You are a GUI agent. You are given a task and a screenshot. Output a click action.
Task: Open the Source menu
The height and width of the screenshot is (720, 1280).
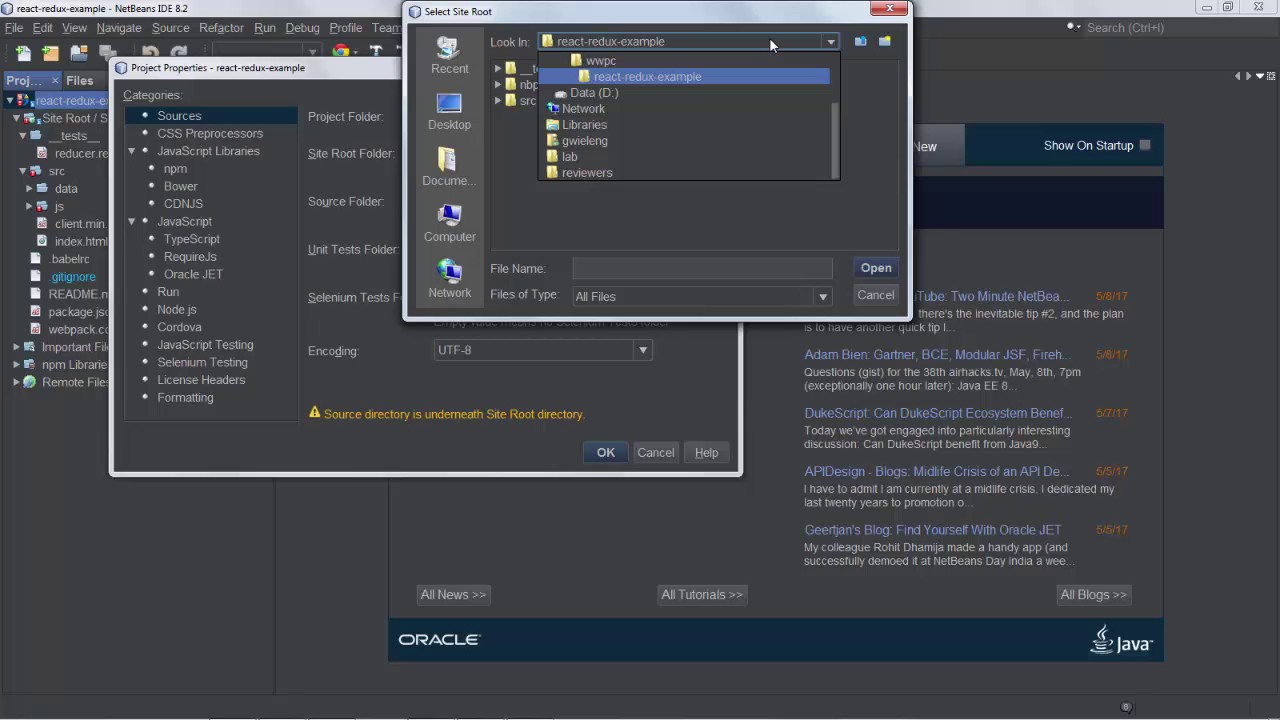pos(170,28)
